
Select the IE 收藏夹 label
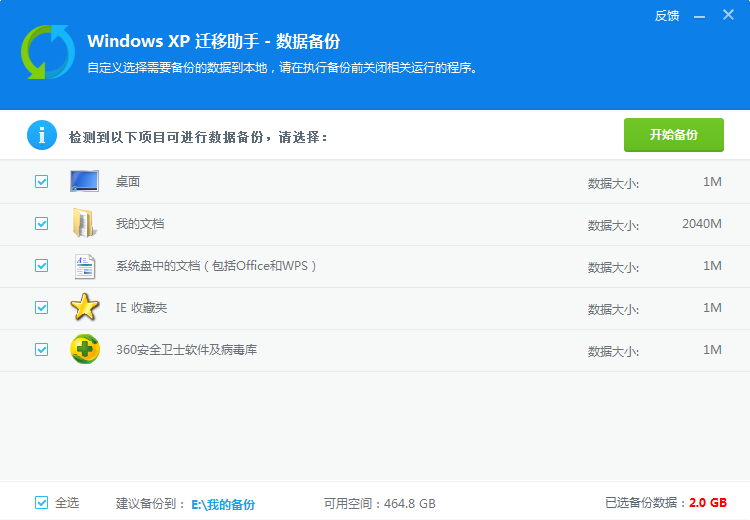[142, 308]
